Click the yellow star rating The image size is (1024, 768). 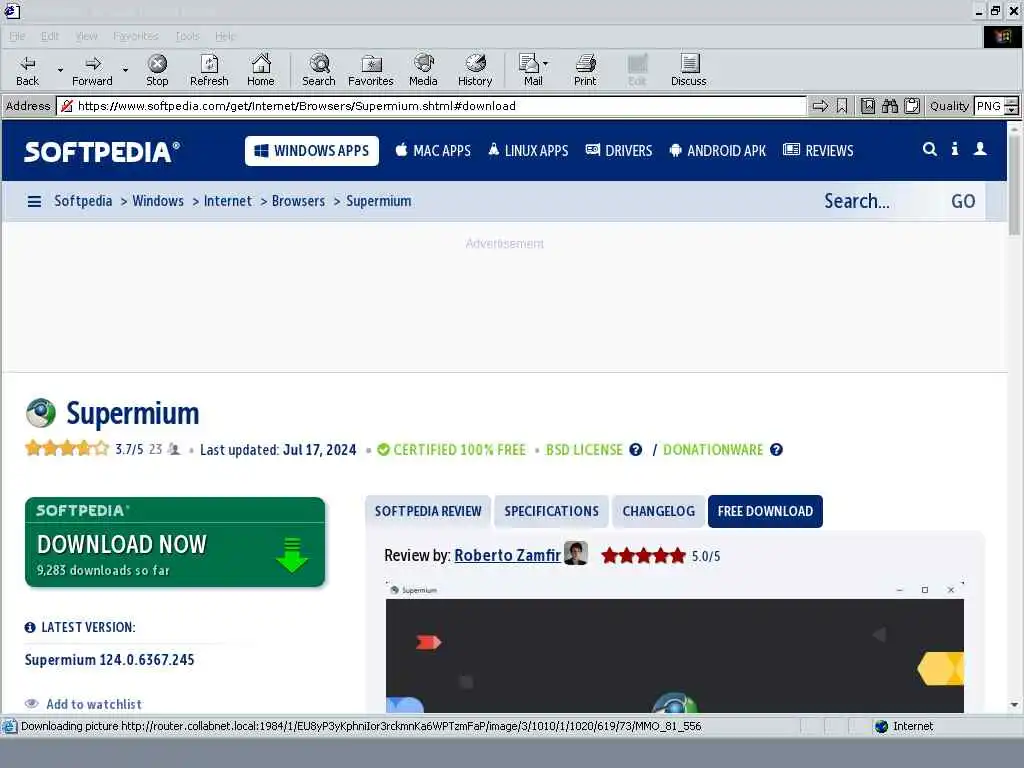tap(67, 449)
